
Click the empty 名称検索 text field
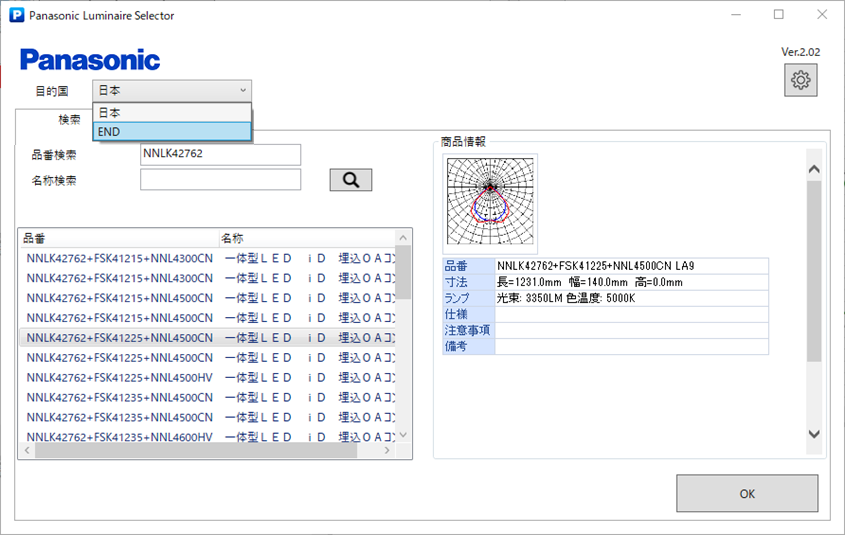(220, 180)
